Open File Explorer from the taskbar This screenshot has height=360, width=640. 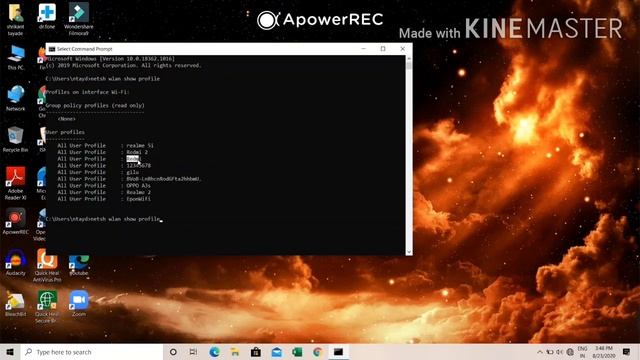tap(235, 352)
